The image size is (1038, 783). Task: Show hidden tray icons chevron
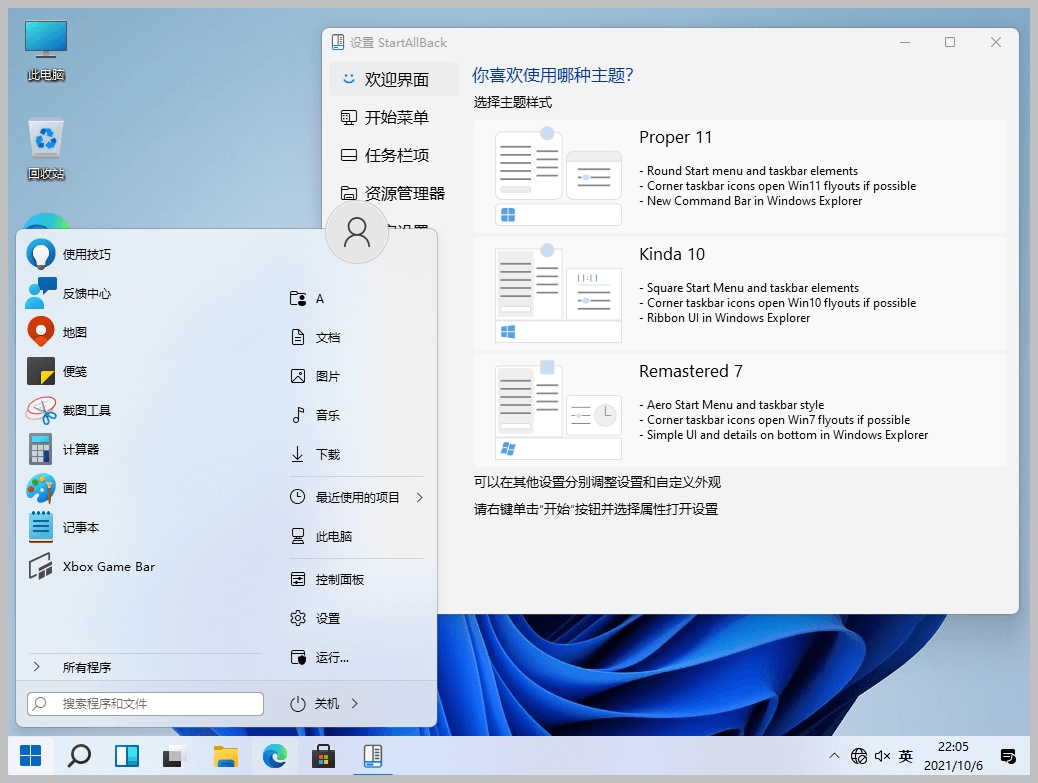pyautogui.click(x=834, y=755)
